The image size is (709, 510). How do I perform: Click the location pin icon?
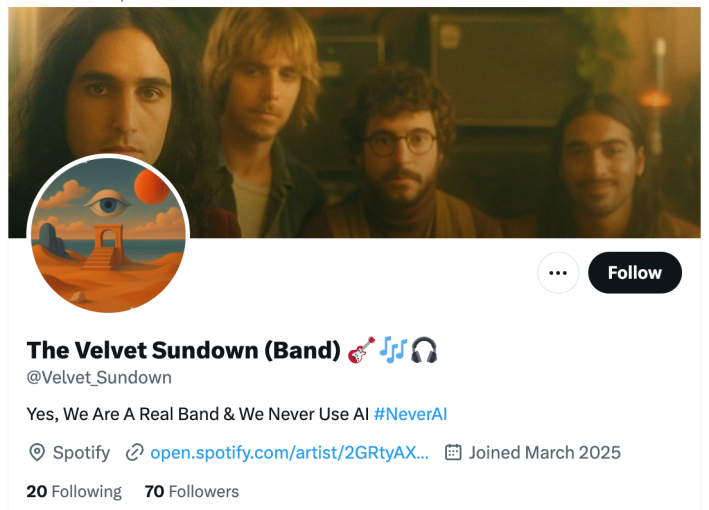tap(37, 453)
